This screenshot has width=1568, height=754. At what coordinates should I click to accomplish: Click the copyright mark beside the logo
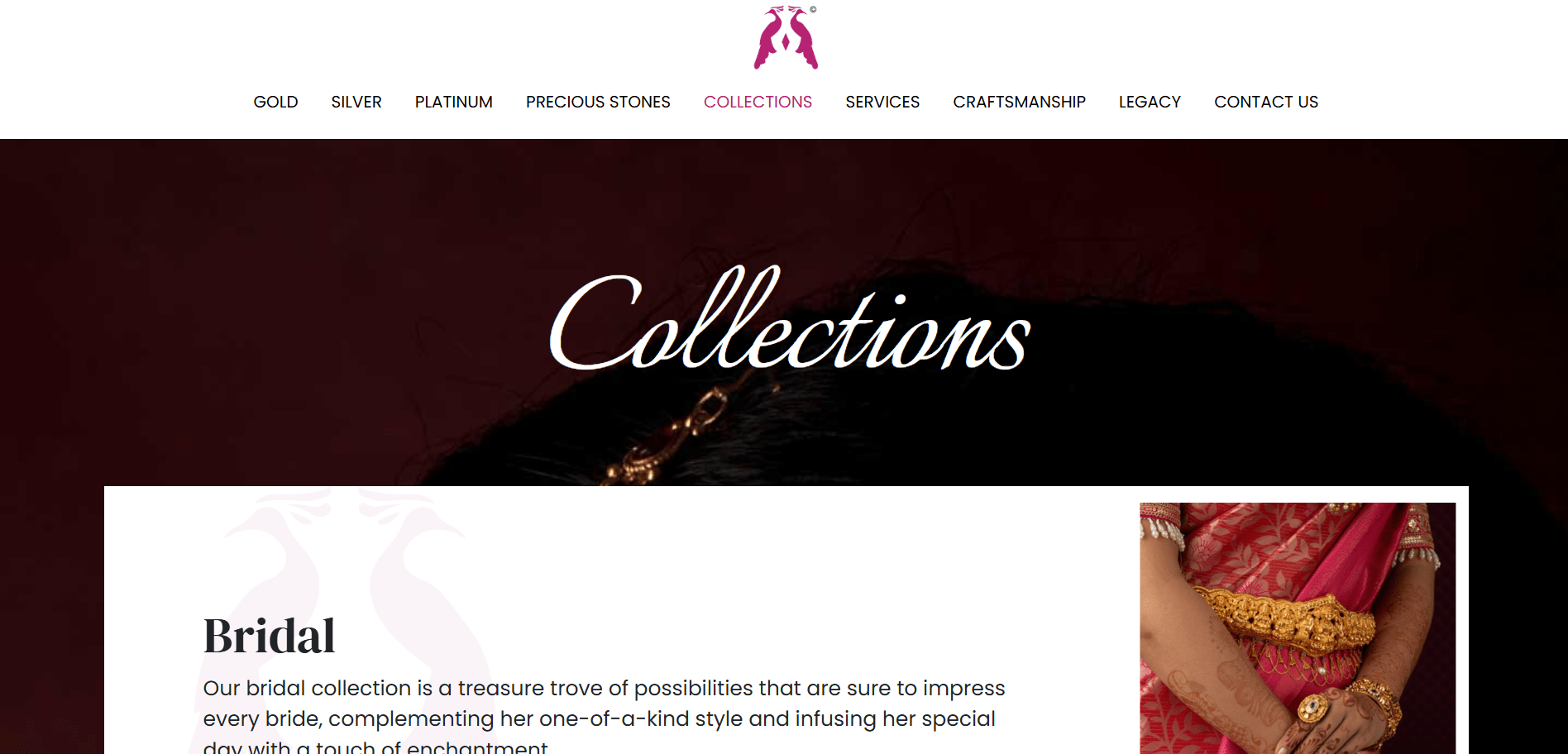tap(813, 10)
